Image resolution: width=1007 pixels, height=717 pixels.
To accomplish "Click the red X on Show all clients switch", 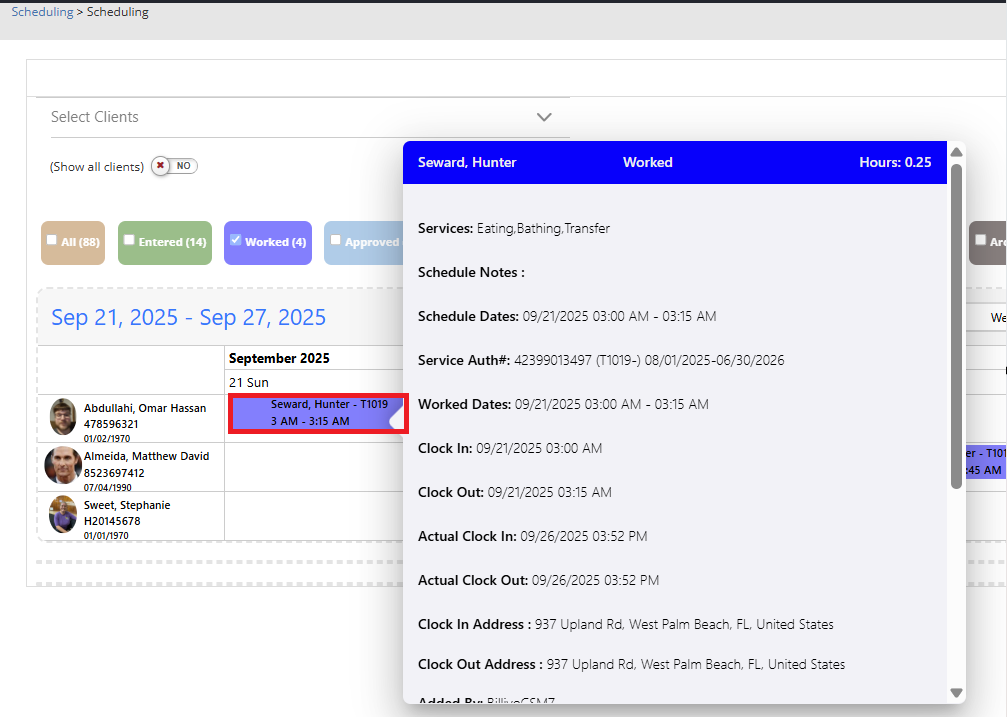I will 160,166.
